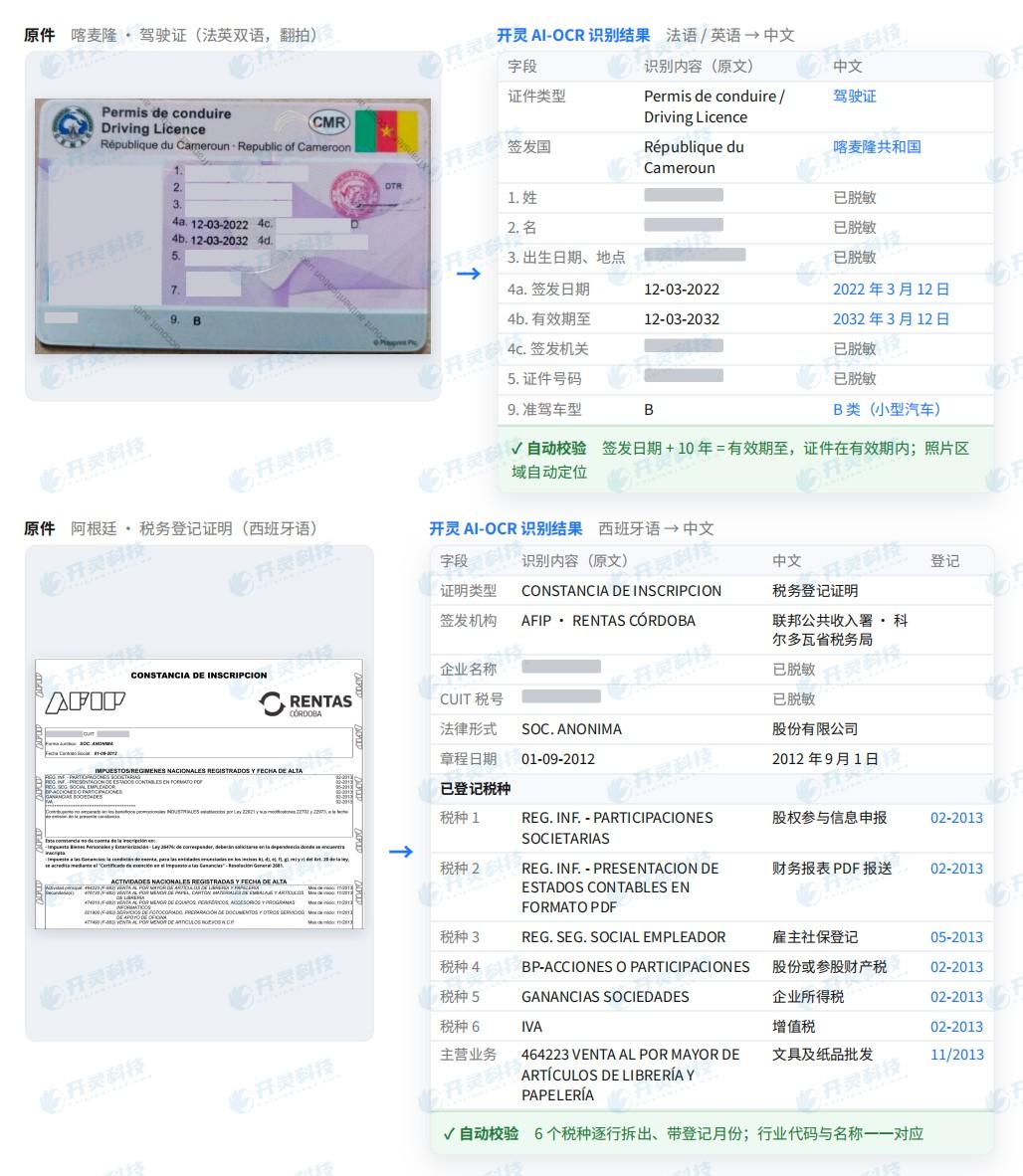Click 'REG. SEG. SOCIAL EMPLEADOR' in the results table
Screen dimensions: 1023x1176
623,937
